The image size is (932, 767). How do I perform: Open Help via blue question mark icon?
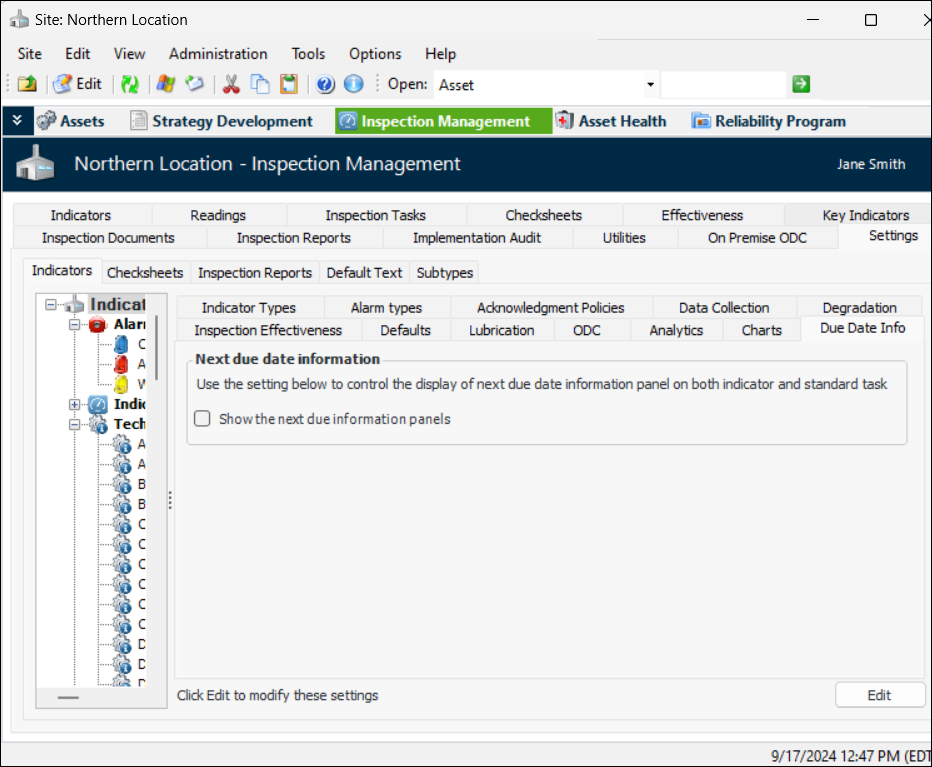pos(325,85)
